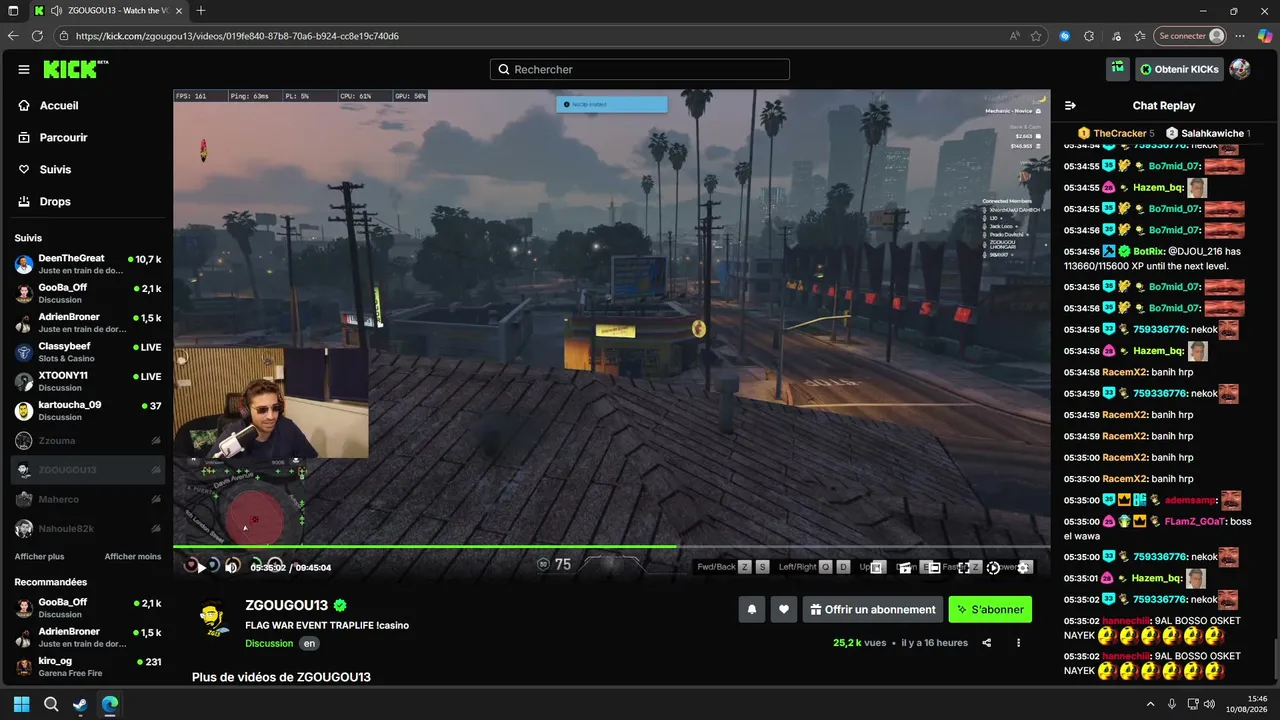This screenshot has height=720, width=1280.
Task: Open Nahoule82k offline channel
Action: [x=87, y=528]
